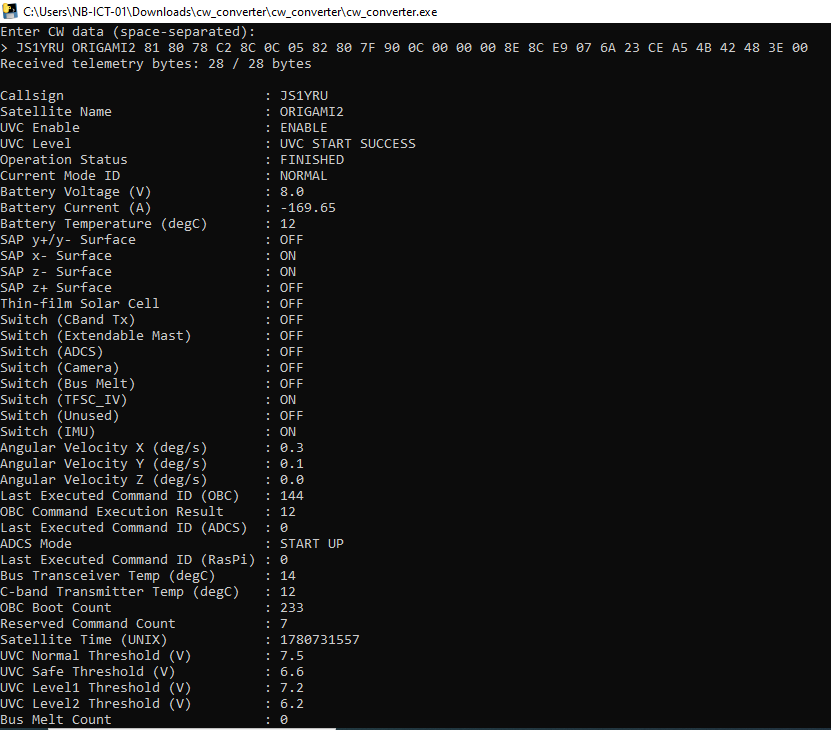Click the Battery Current value -169.65
Viewport: 831px width, 730px height.
(x=308, y=208)
